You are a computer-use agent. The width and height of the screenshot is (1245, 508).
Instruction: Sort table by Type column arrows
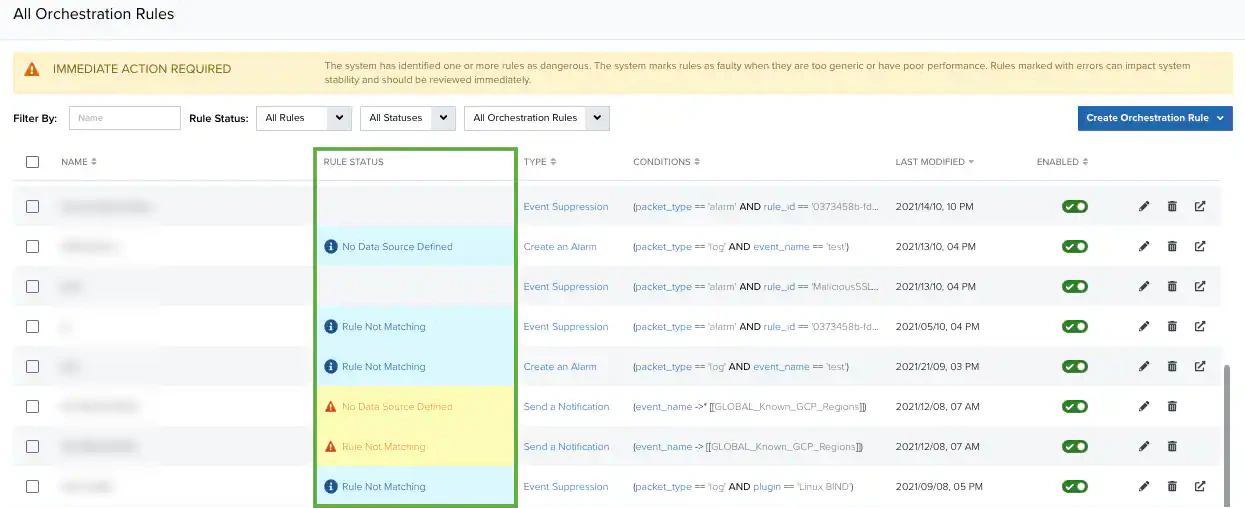tap(553, 162)
